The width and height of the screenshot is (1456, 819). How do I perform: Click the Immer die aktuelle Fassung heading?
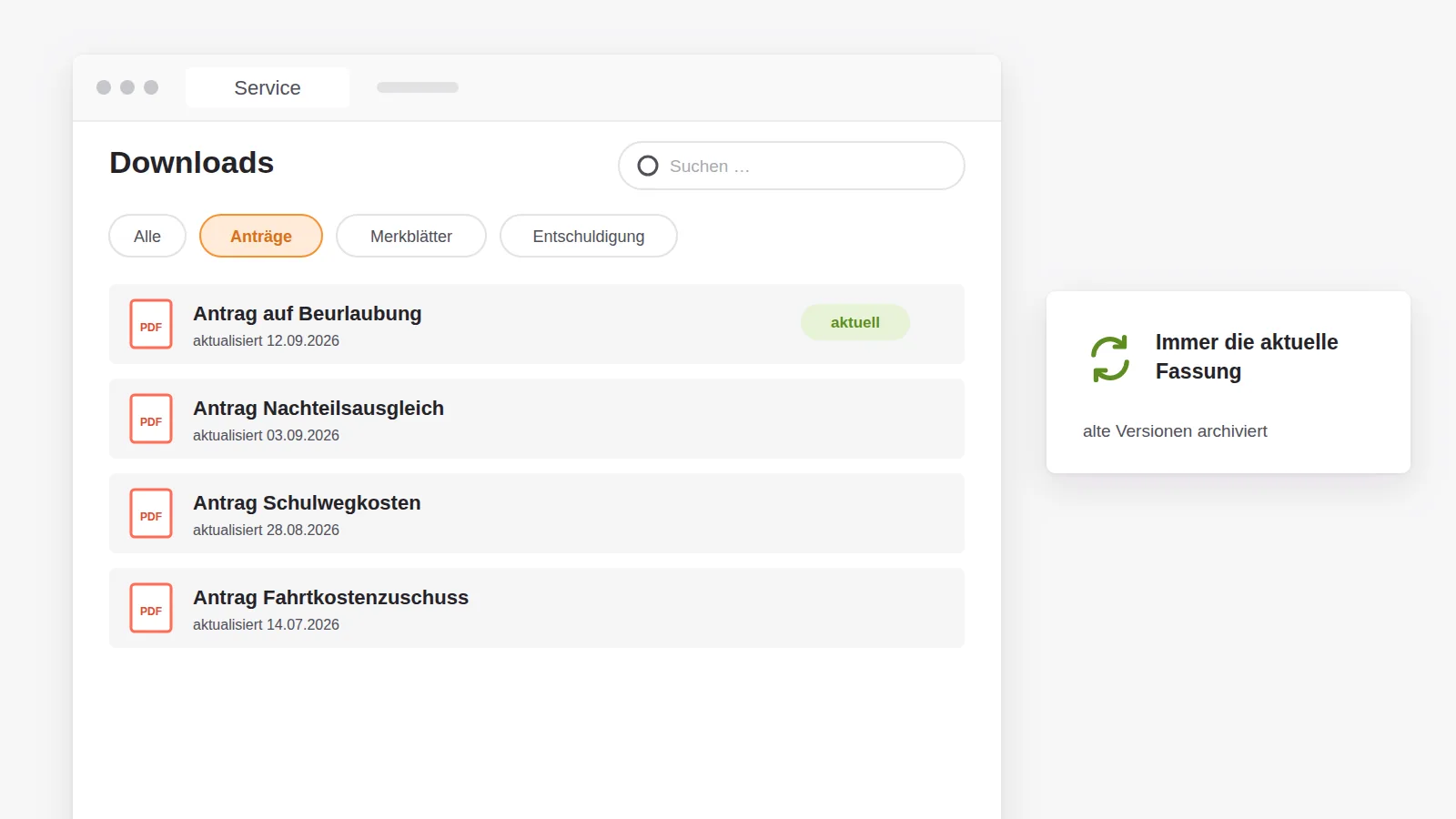point(1247,357)
